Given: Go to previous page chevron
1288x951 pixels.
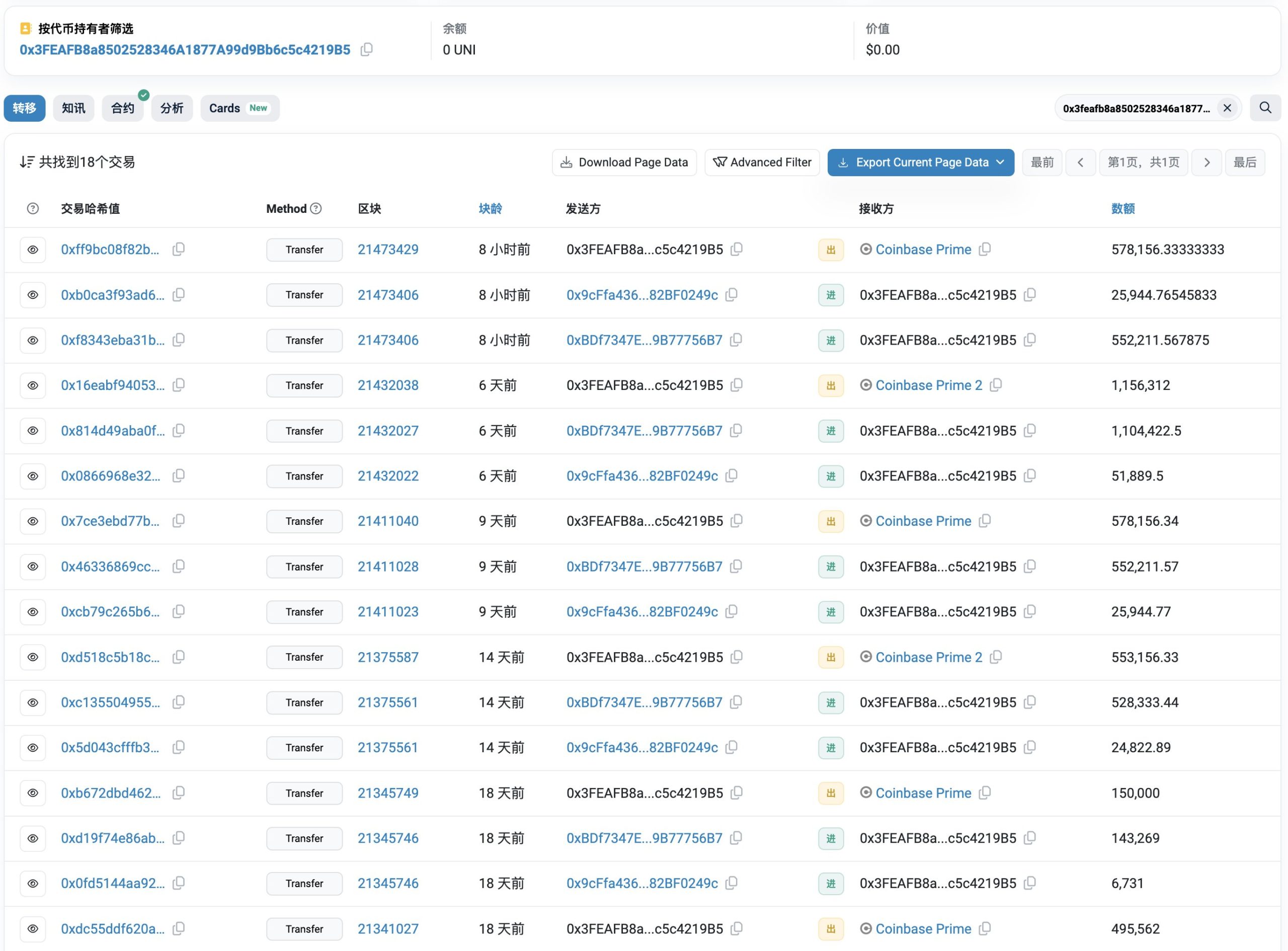Looking at the screenshot, I should [x=1080, y=163].
